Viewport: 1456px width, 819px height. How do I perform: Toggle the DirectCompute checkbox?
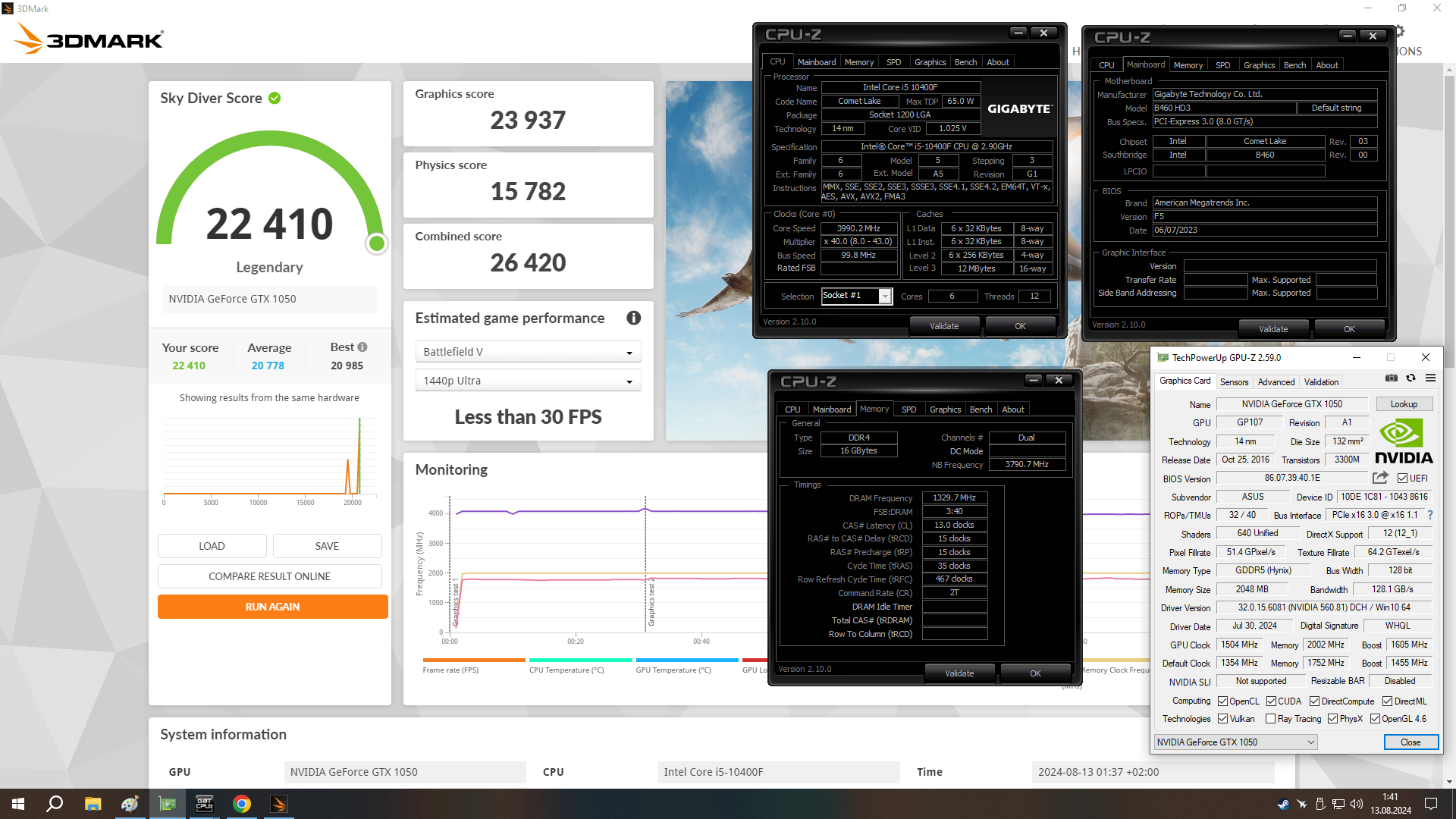click(1314, 701)
